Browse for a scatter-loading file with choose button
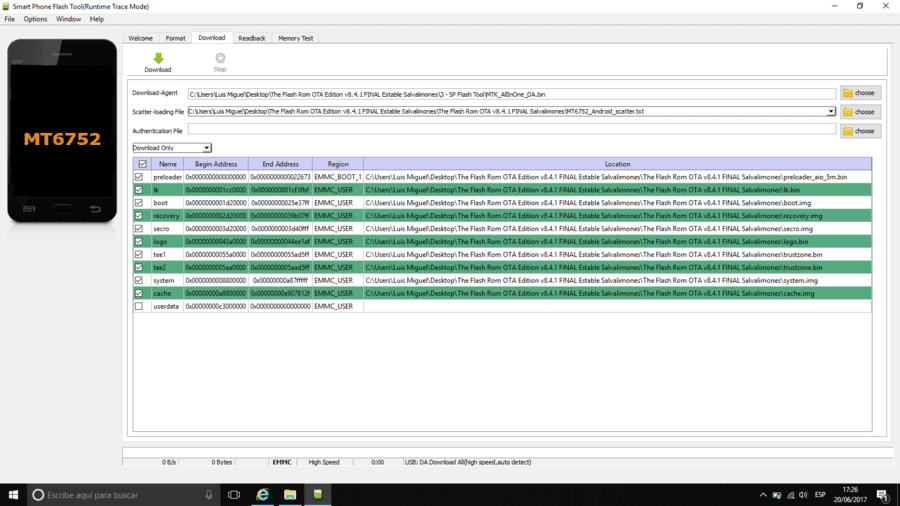The width and height of the screenshot is (900, 506). tap(860, 112)
